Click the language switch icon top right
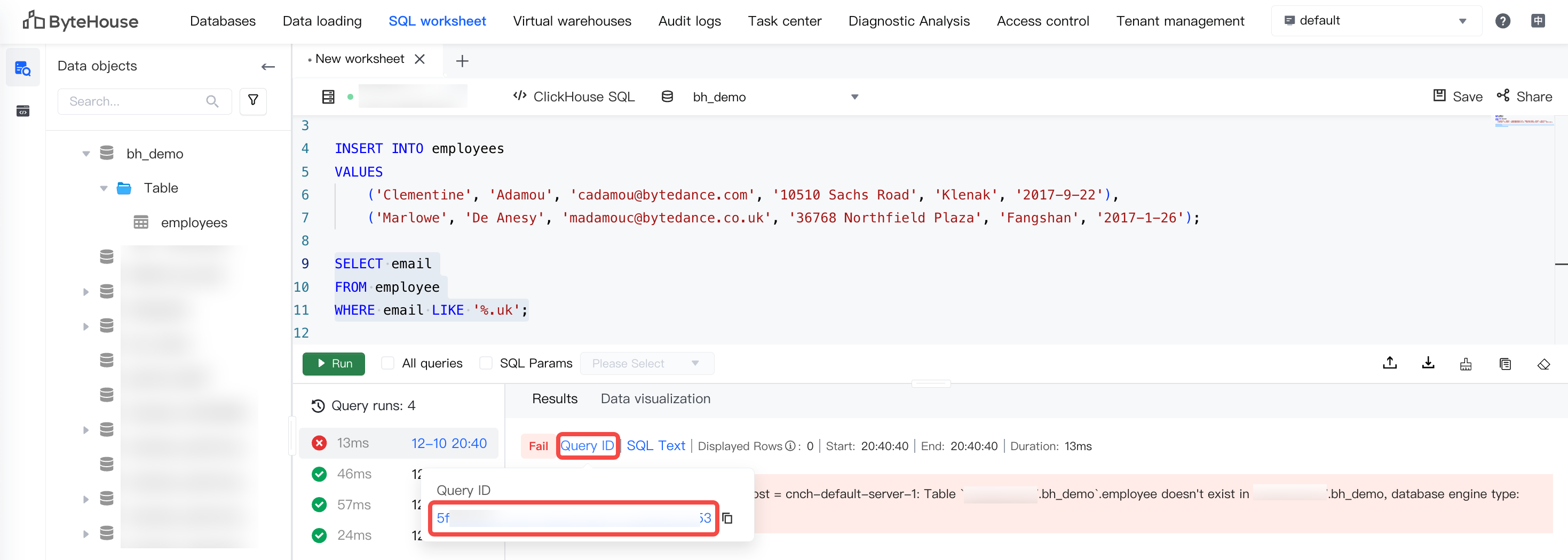The height and width of the screenshot is (560, 1568). point(1538,21)
